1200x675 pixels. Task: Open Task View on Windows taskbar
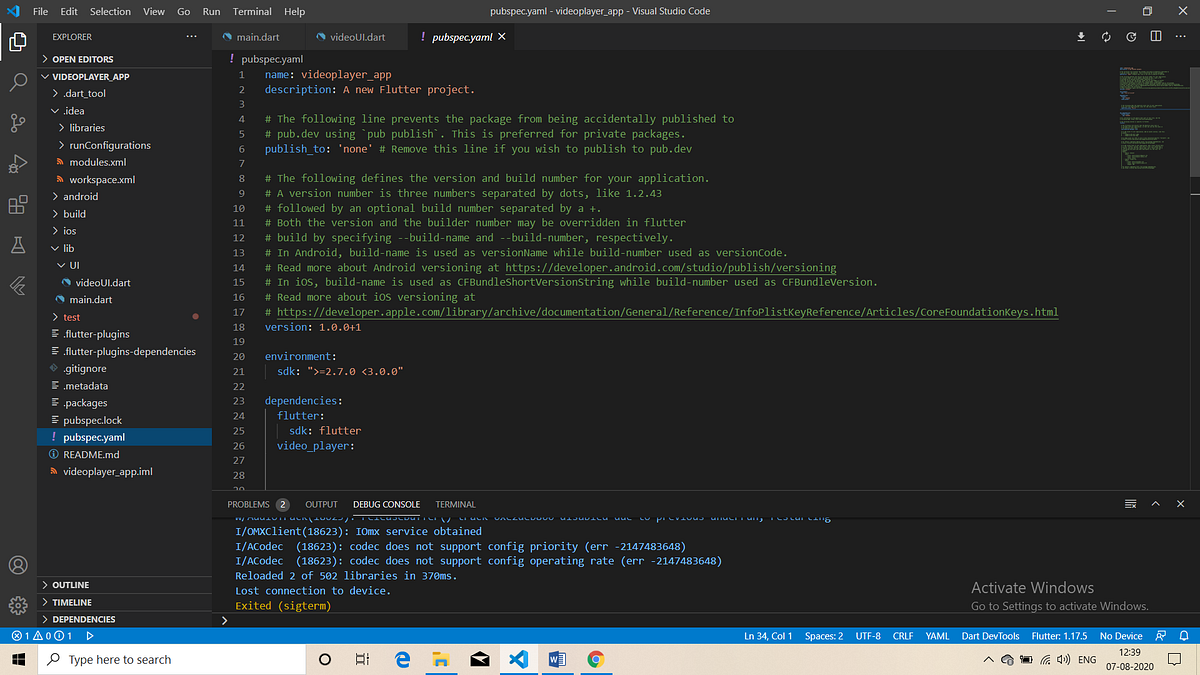tap(363, 660)
